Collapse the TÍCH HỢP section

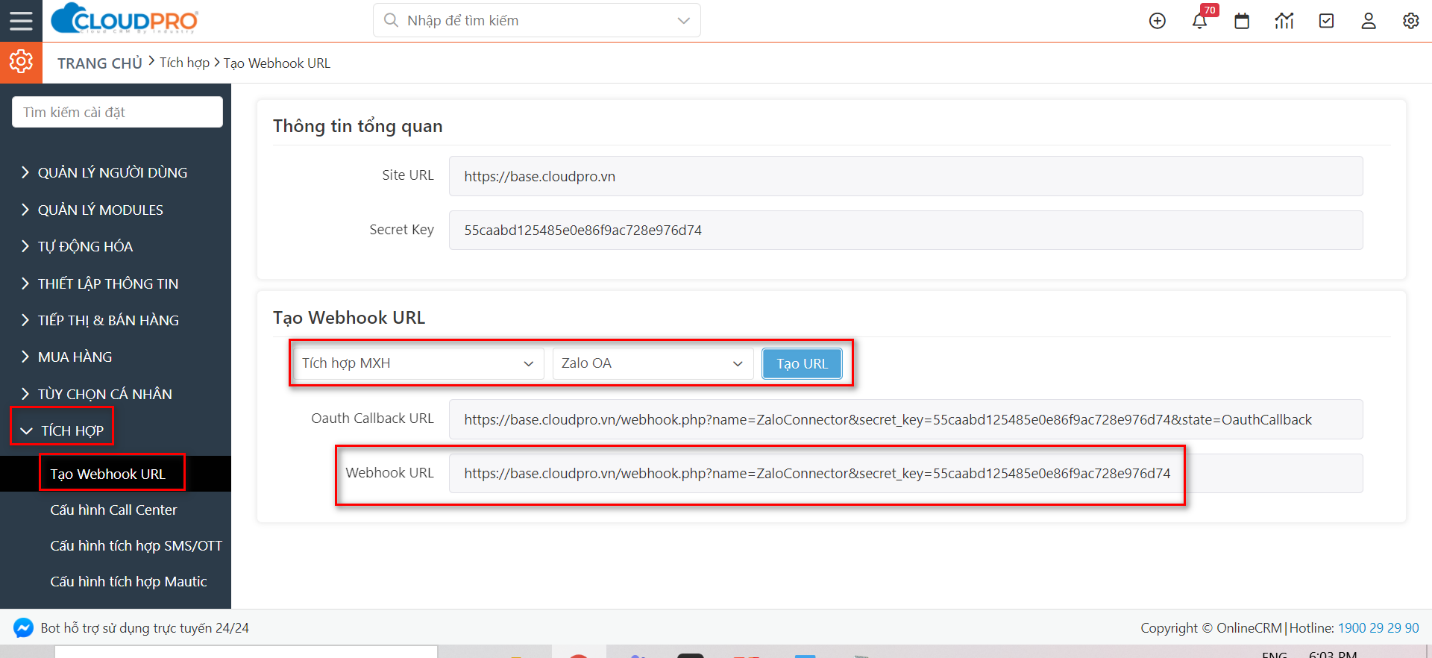[61, 430]
